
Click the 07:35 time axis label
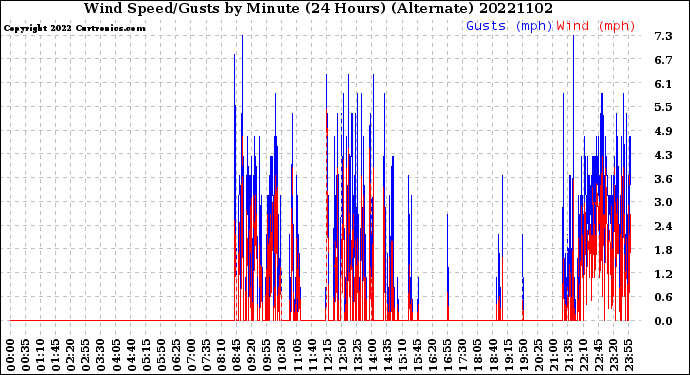206,355
